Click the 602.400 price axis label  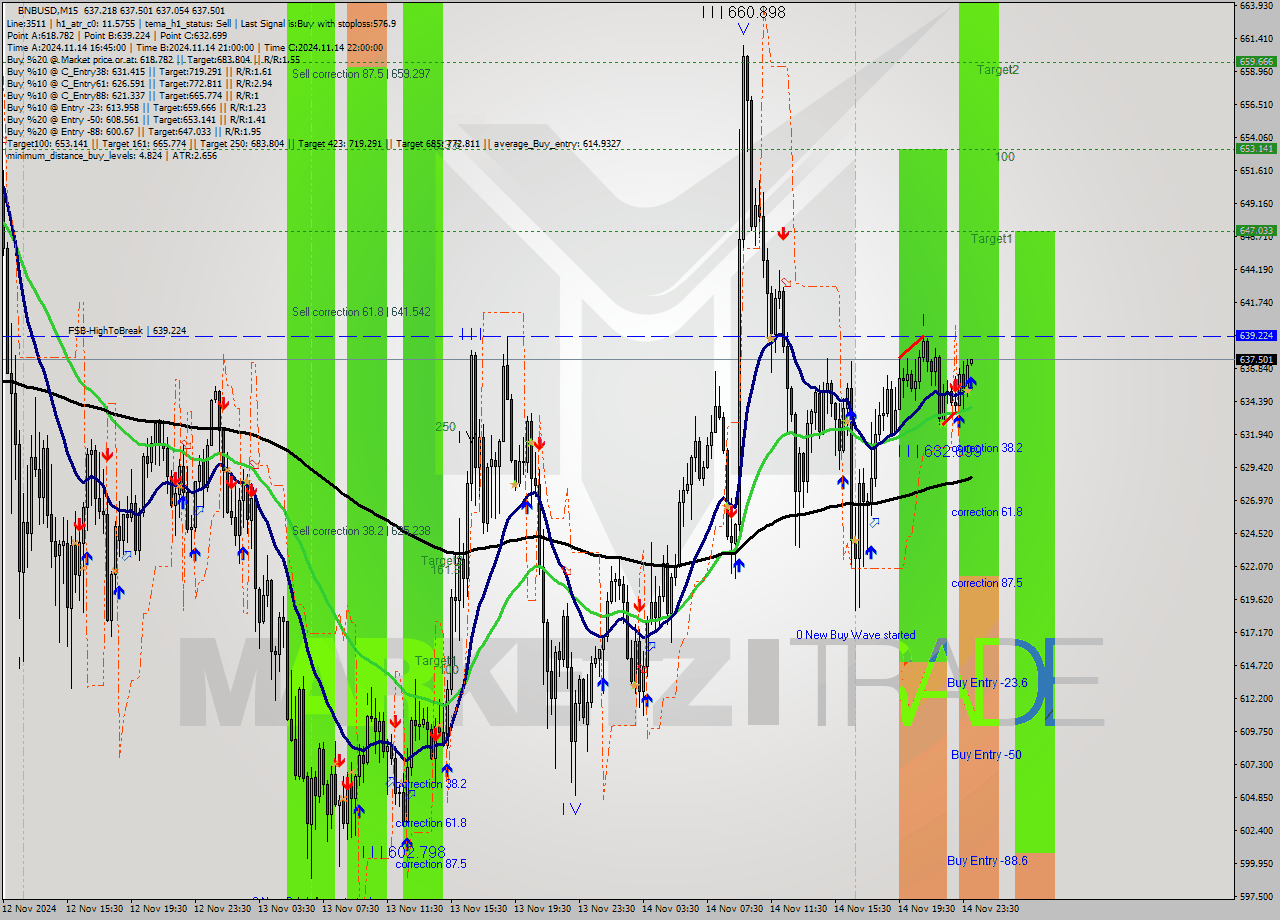[x=1256, y=831]
